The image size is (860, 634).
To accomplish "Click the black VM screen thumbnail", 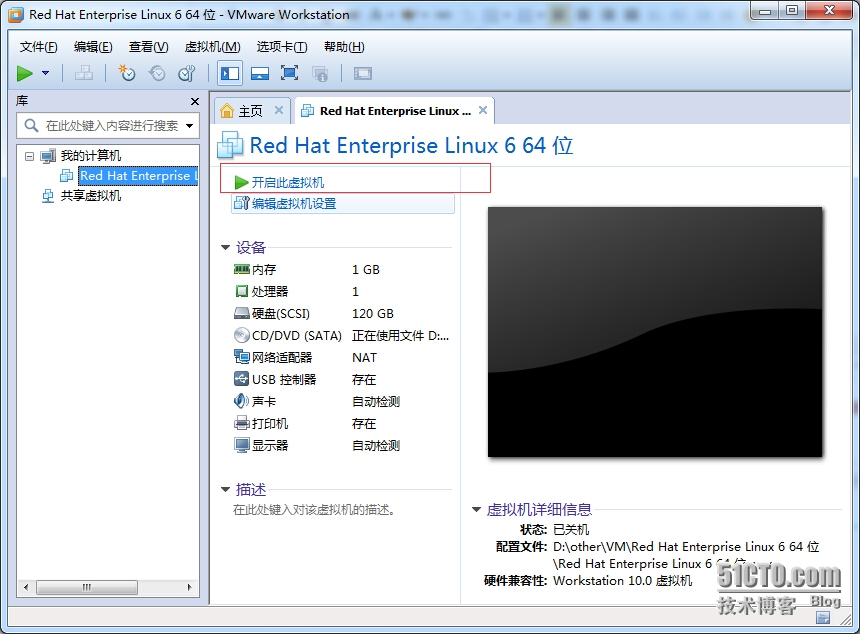I will point(655,332).
